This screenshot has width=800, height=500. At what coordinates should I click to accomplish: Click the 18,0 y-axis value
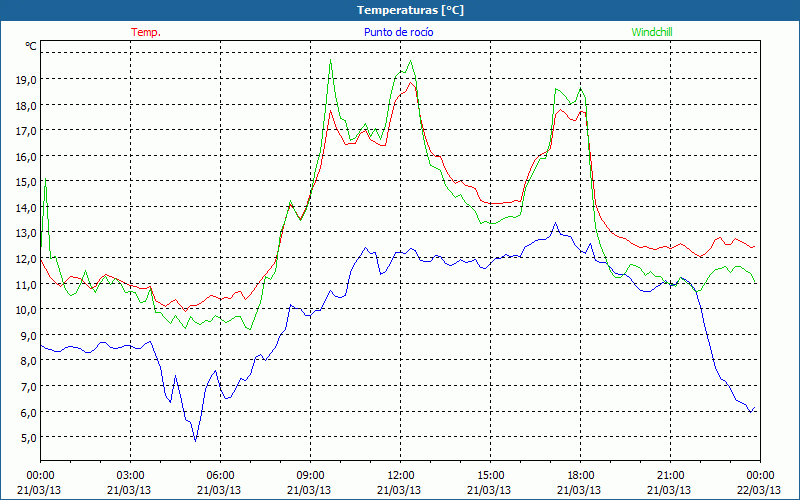coord(27,106)
